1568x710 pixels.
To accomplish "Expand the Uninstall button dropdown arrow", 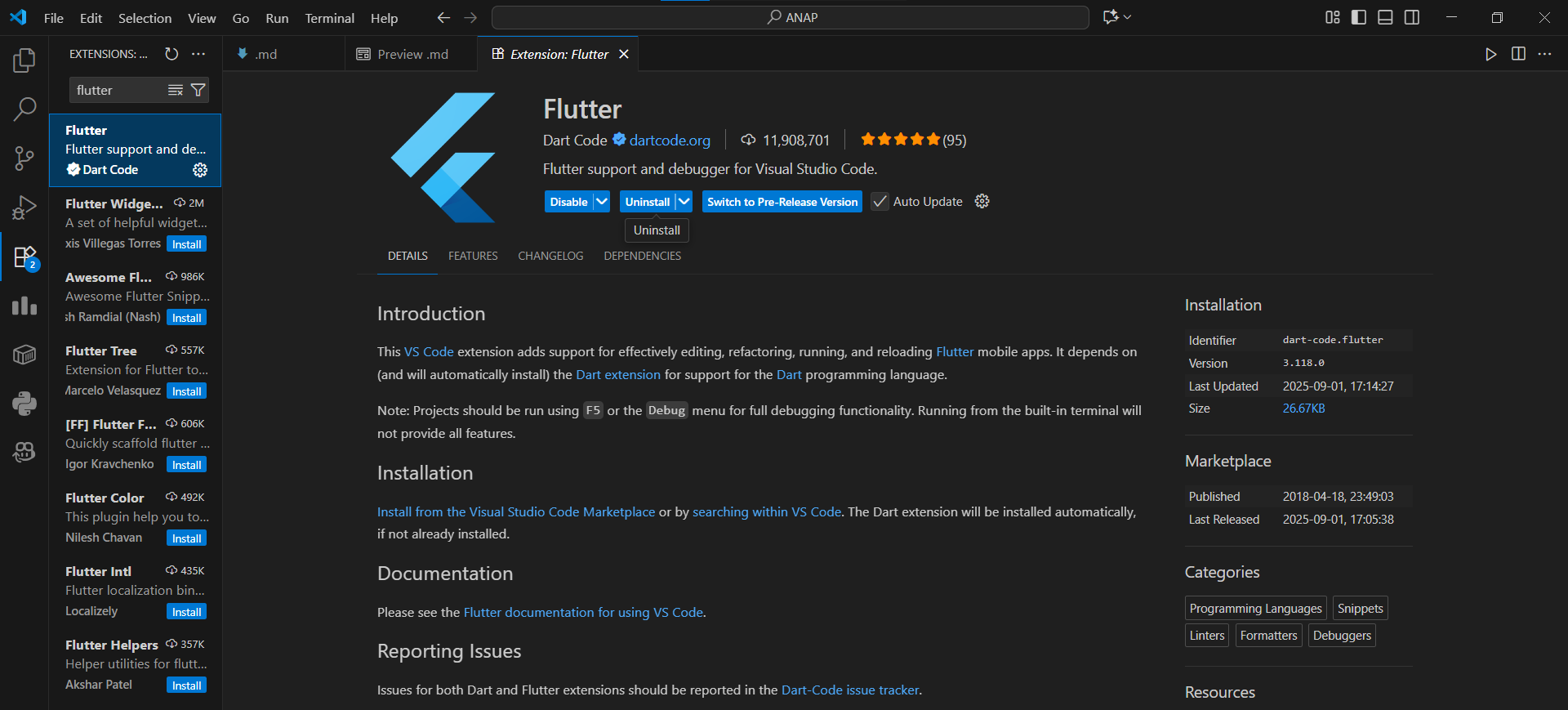I will [684, 202].
